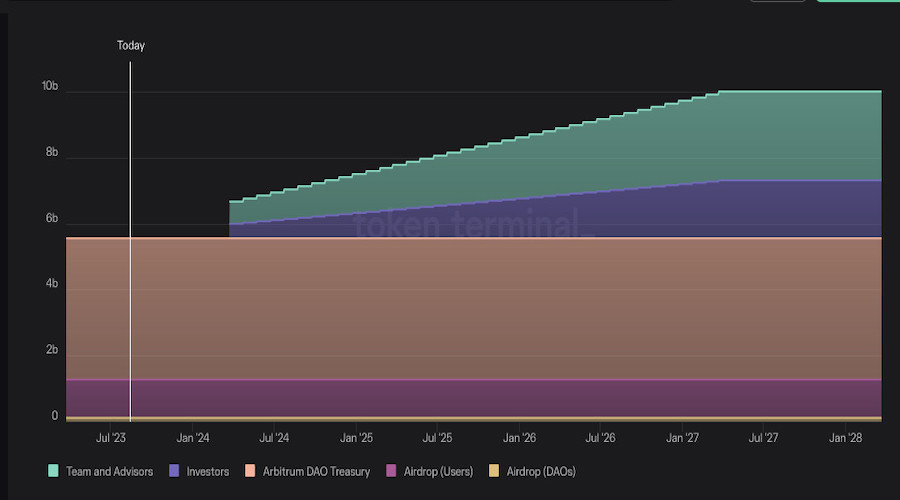Click the Investors legend color swatch
This screenshot has width=900, height=500.
174,471
